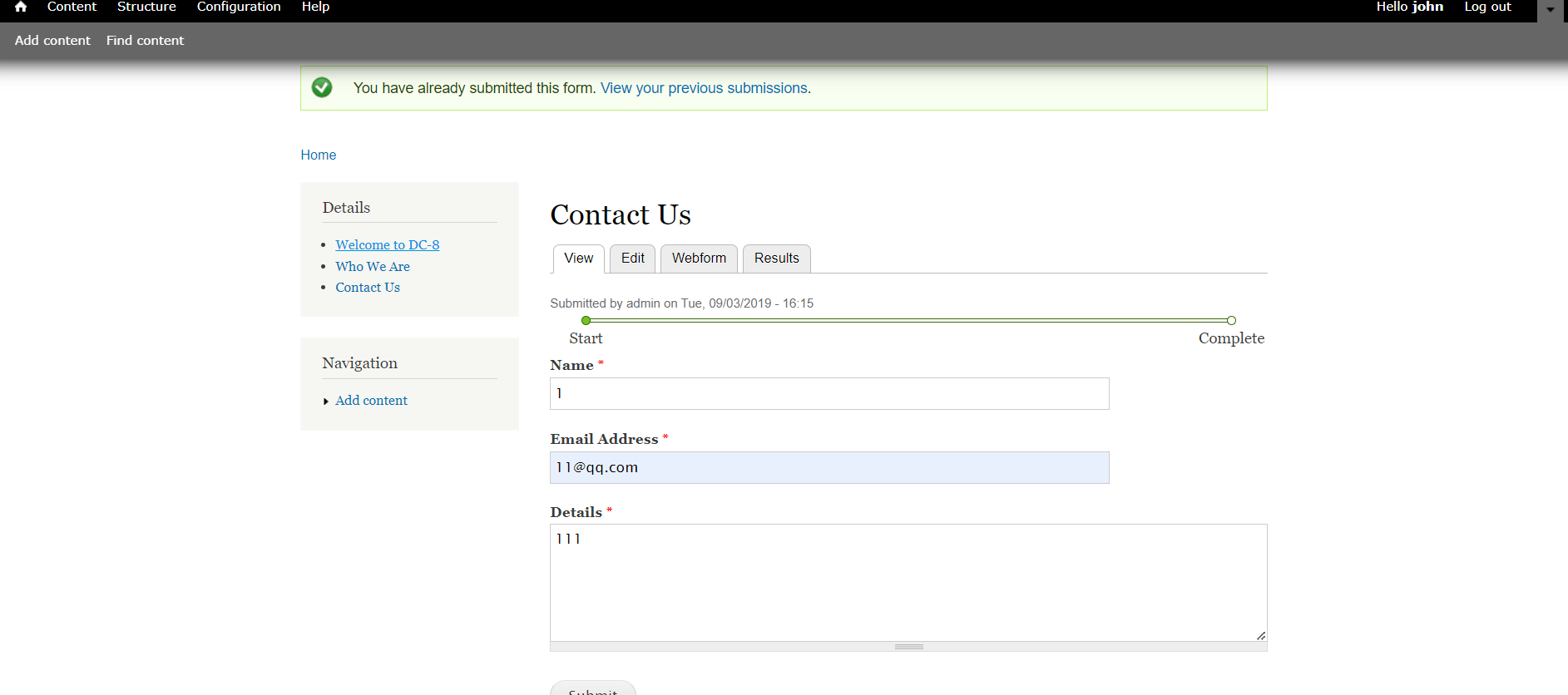This screenshot has width=1568, height=695.
Task: Open the Help admin menu
Action: tap(315, 7)
